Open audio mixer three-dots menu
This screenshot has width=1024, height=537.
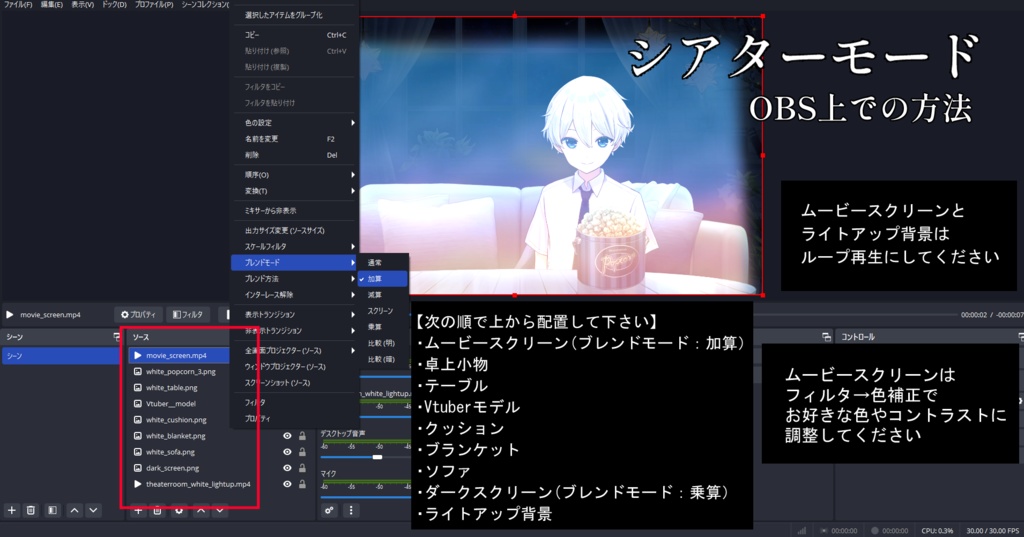(351, 510)
